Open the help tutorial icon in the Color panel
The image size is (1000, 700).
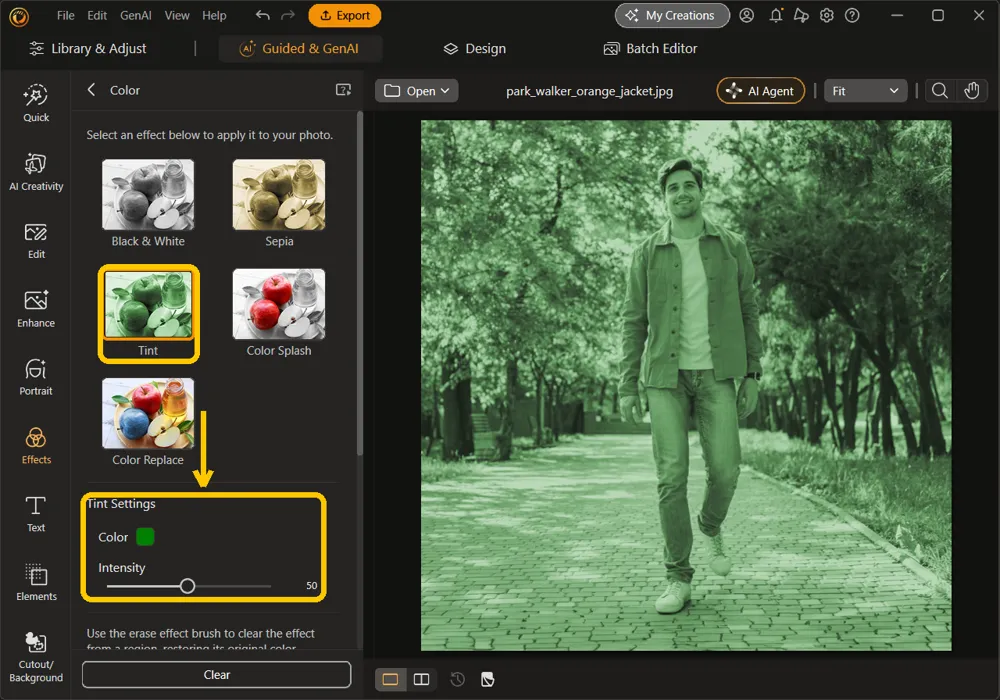click(343, 90)
